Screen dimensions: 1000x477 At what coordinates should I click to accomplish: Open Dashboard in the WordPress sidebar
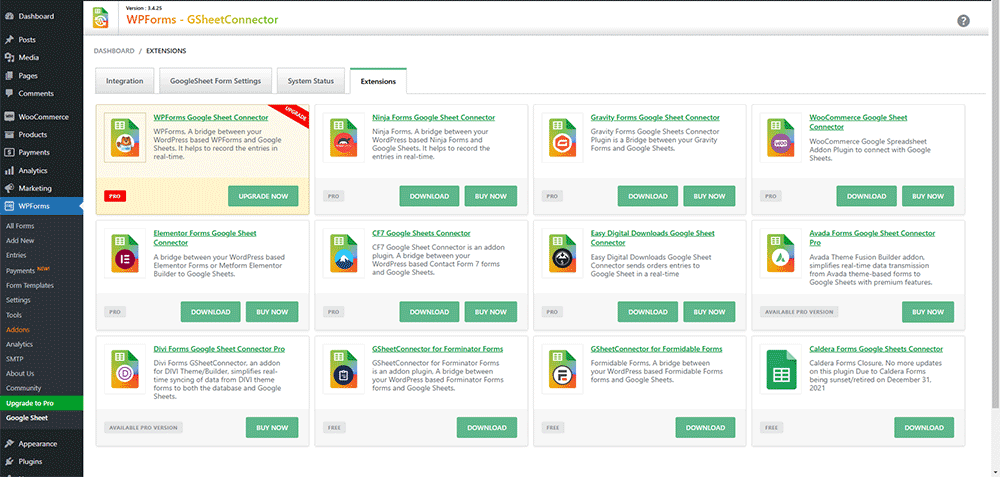(41, 17)
